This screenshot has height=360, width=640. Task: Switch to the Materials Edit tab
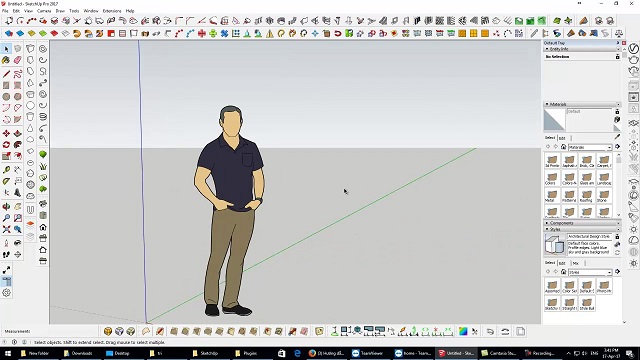pos(562,138)
